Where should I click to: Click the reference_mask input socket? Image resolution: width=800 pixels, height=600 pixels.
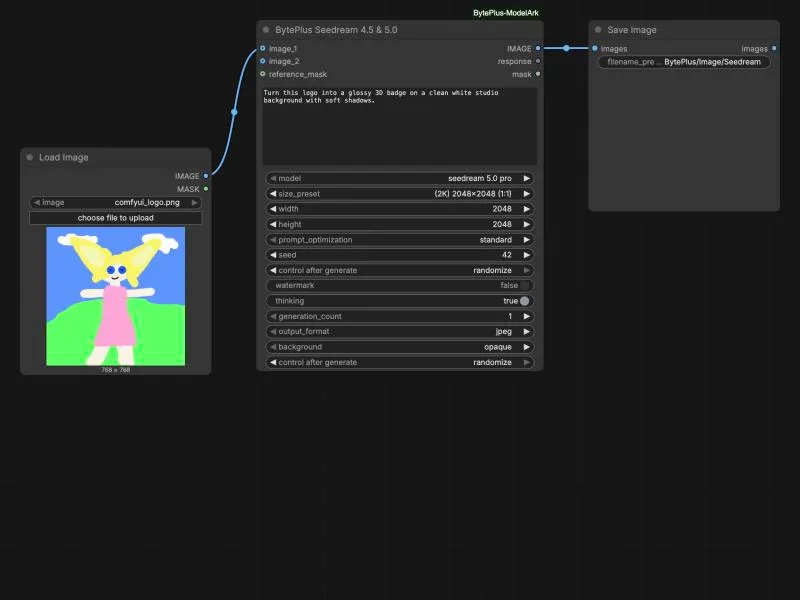pyautogui.click(x=263, y=74)
